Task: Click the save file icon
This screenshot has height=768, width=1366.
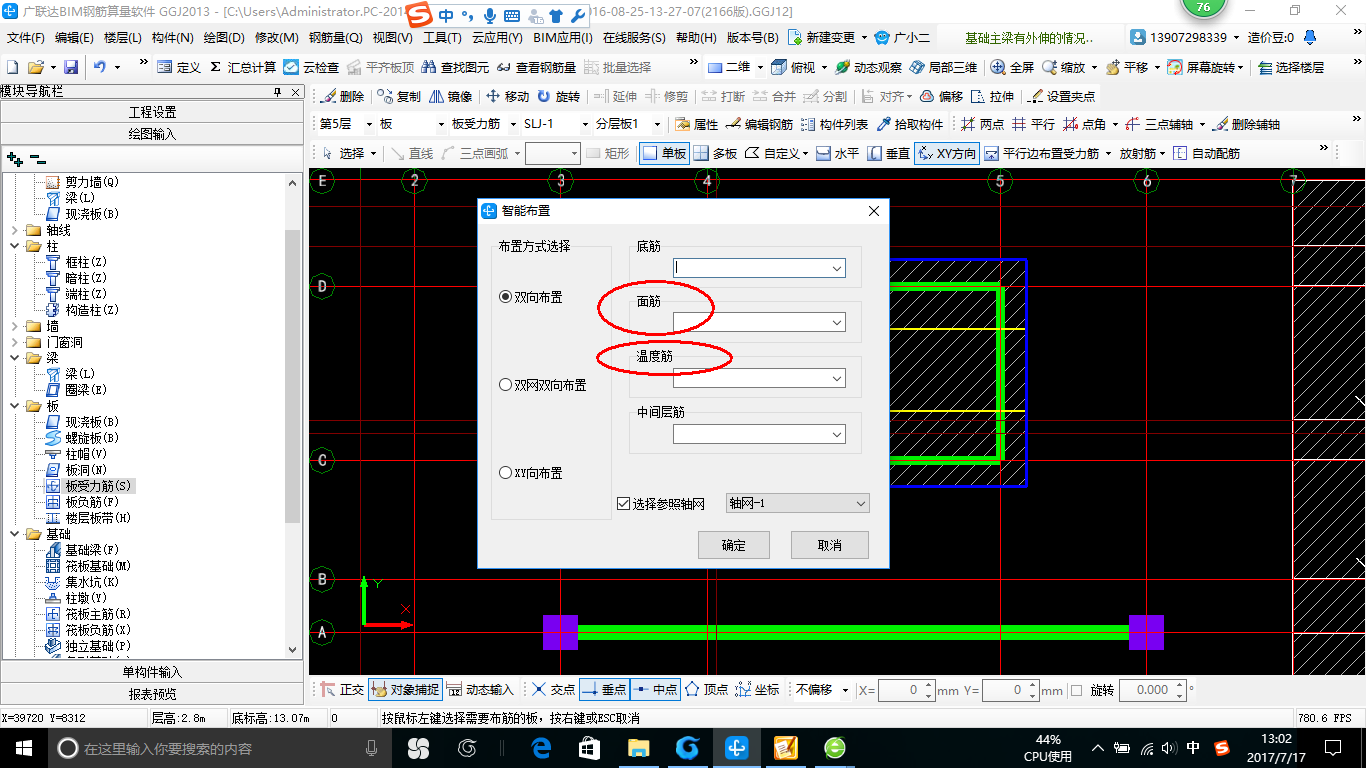Action: (x=71, y=67)
